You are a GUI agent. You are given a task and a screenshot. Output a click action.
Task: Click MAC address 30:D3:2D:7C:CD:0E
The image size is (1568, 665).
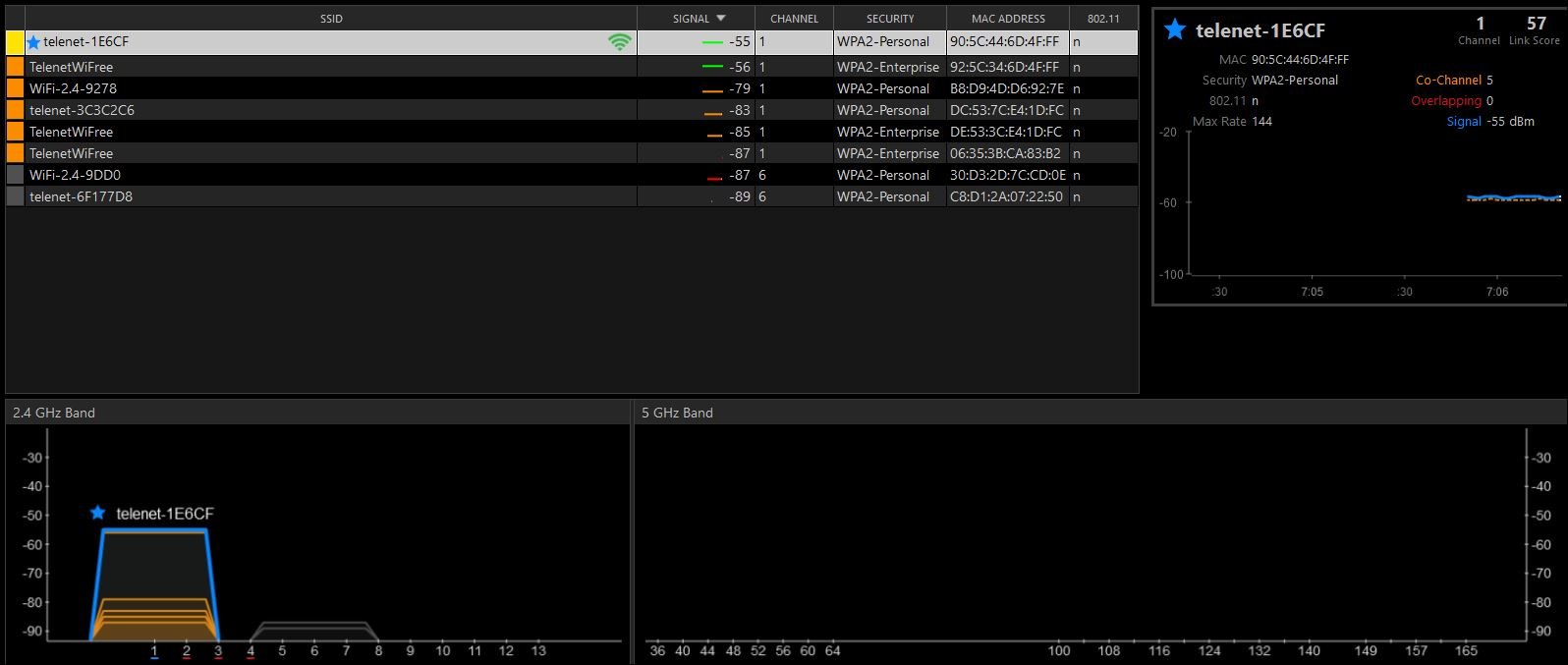(1008, 175)
